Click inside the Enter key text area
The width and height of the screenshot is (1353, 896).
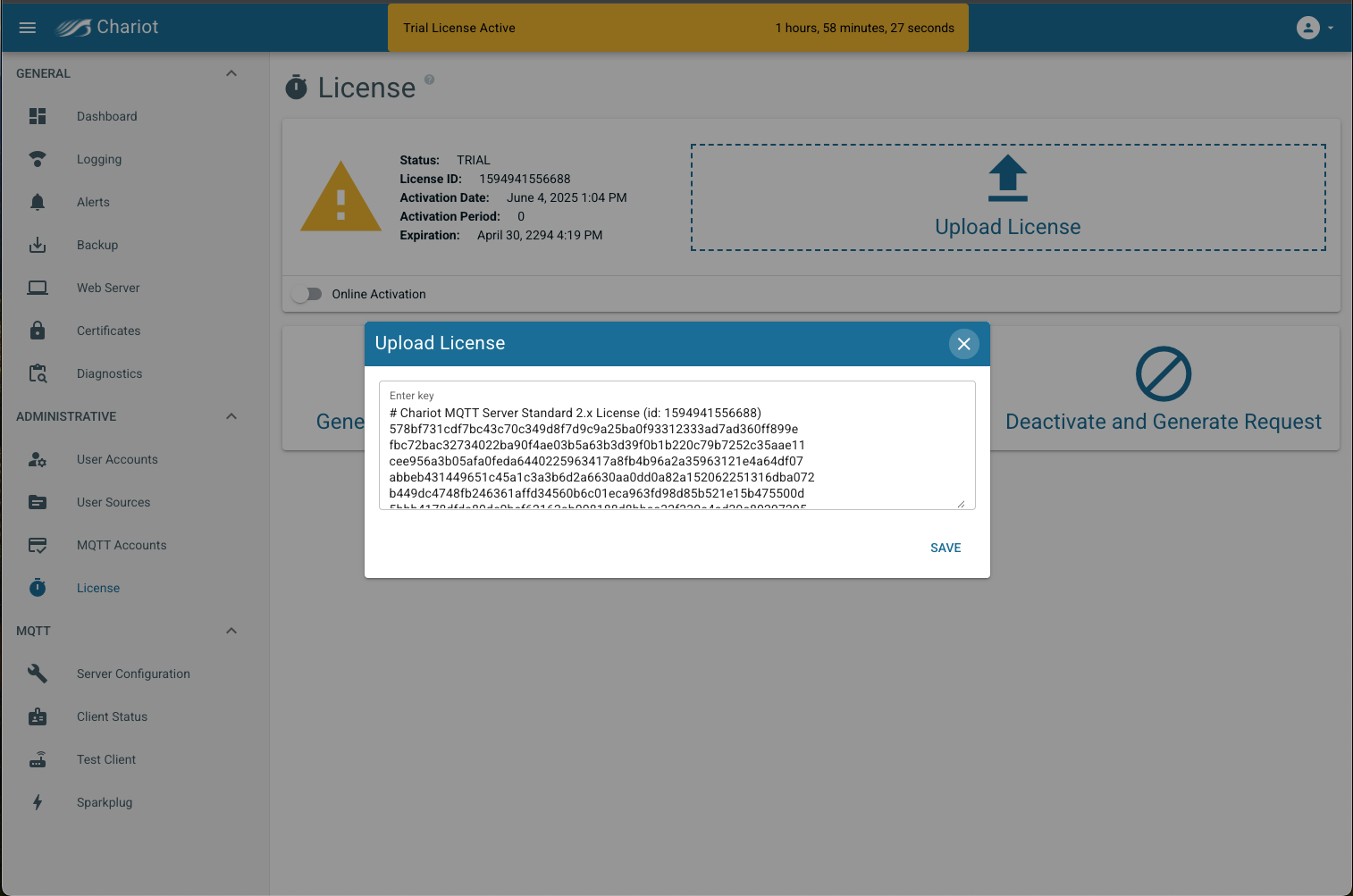coord(676,445)
